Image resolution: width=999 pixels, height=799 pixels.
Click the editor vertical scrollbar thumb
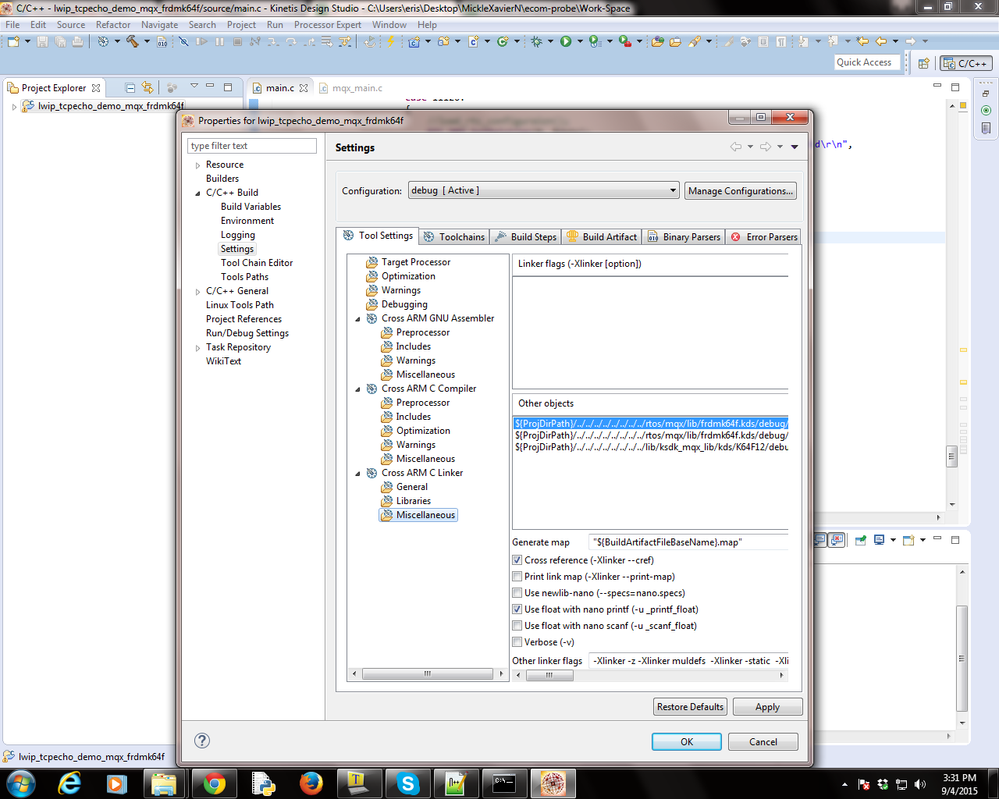tap(951, 456)
